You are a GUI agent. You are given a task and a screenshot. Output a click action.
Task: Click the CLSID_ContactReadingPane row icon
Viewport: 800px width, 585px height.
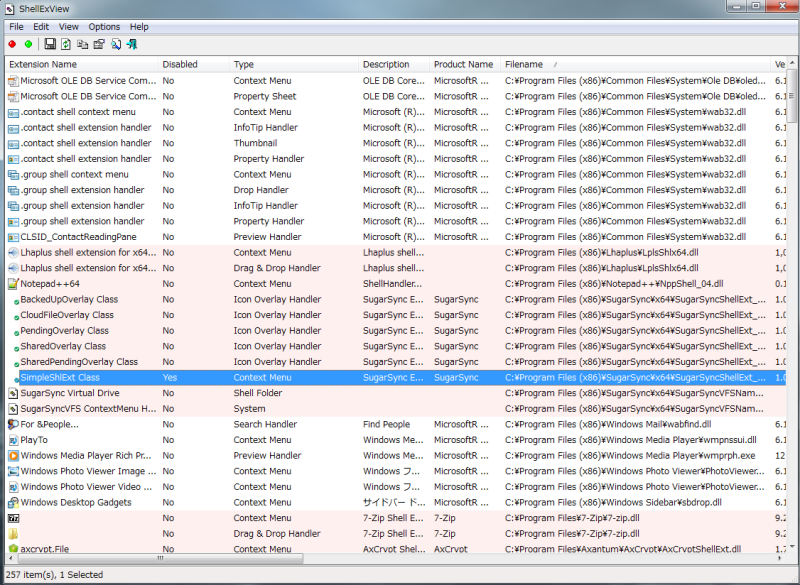(13, 237)
